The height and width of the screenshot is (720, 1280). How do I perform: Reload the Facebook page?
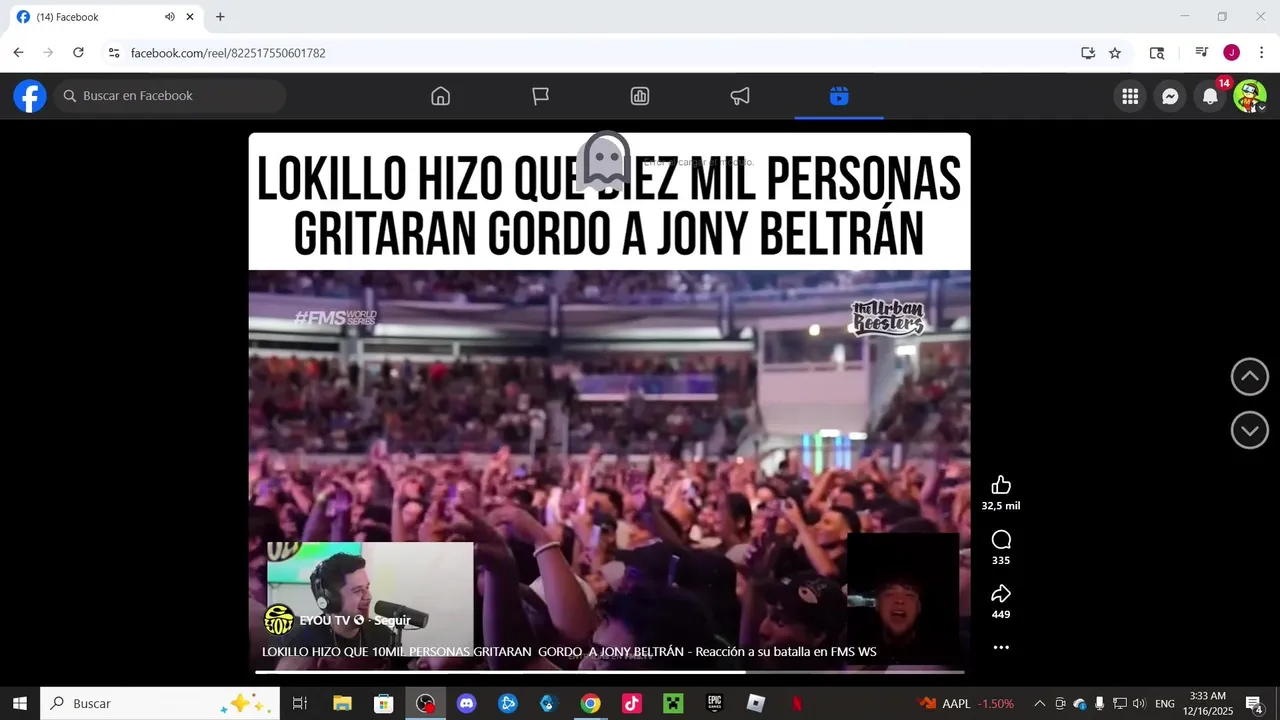coord(78,53)
